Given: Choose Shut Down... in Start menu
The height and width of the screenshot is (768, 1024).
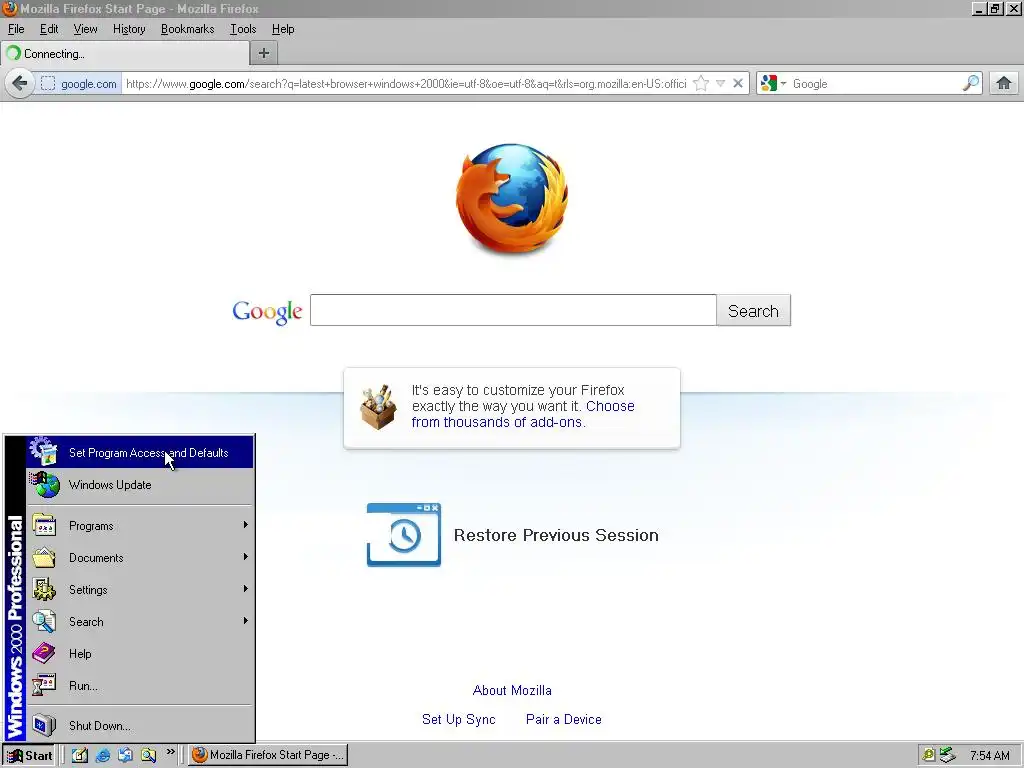Looking at the screenshot, I should (x=140, y=726).
